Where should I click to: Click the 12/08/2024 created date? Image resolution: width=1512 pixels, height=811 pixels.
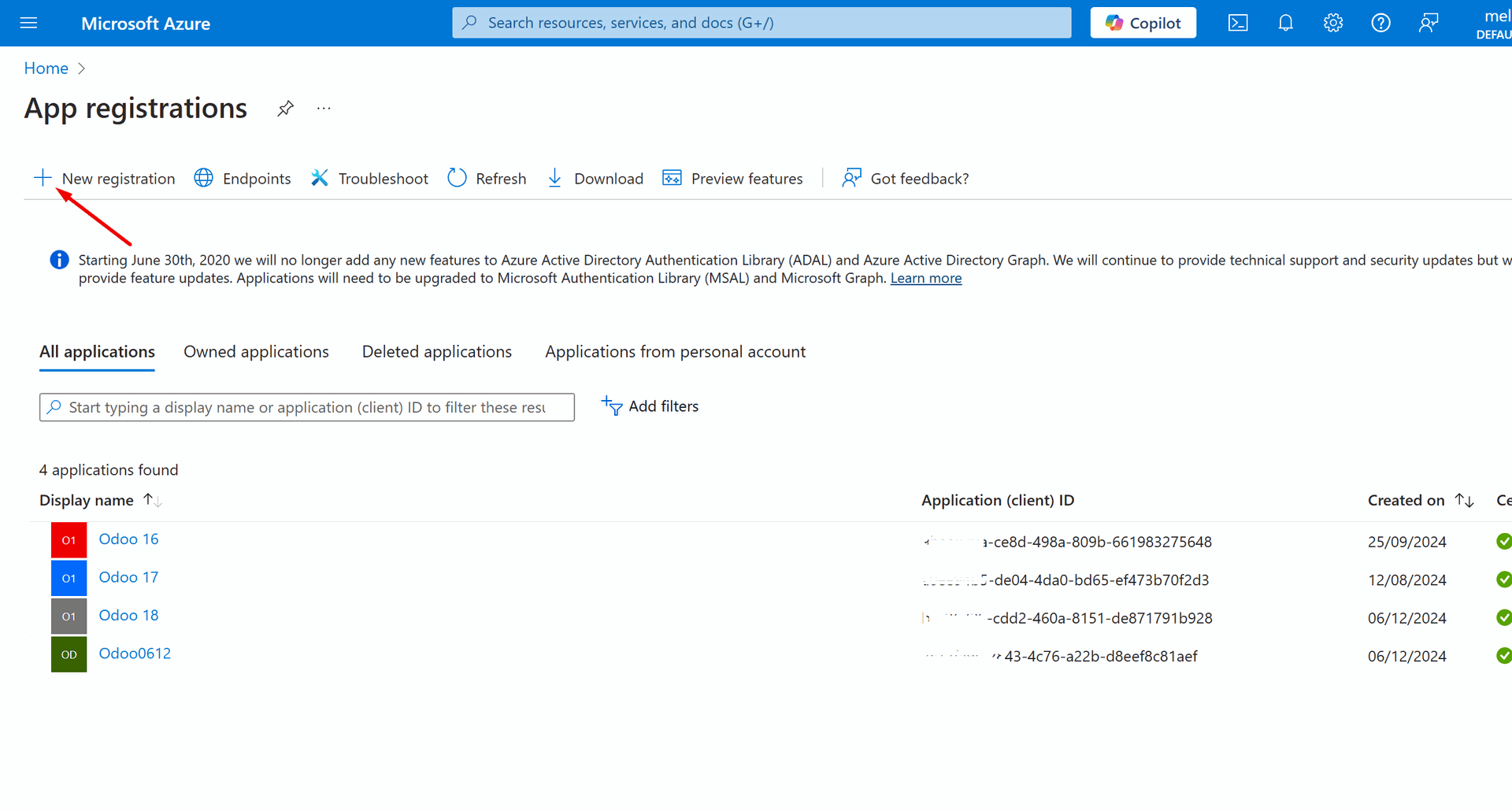coord(1407,580)
